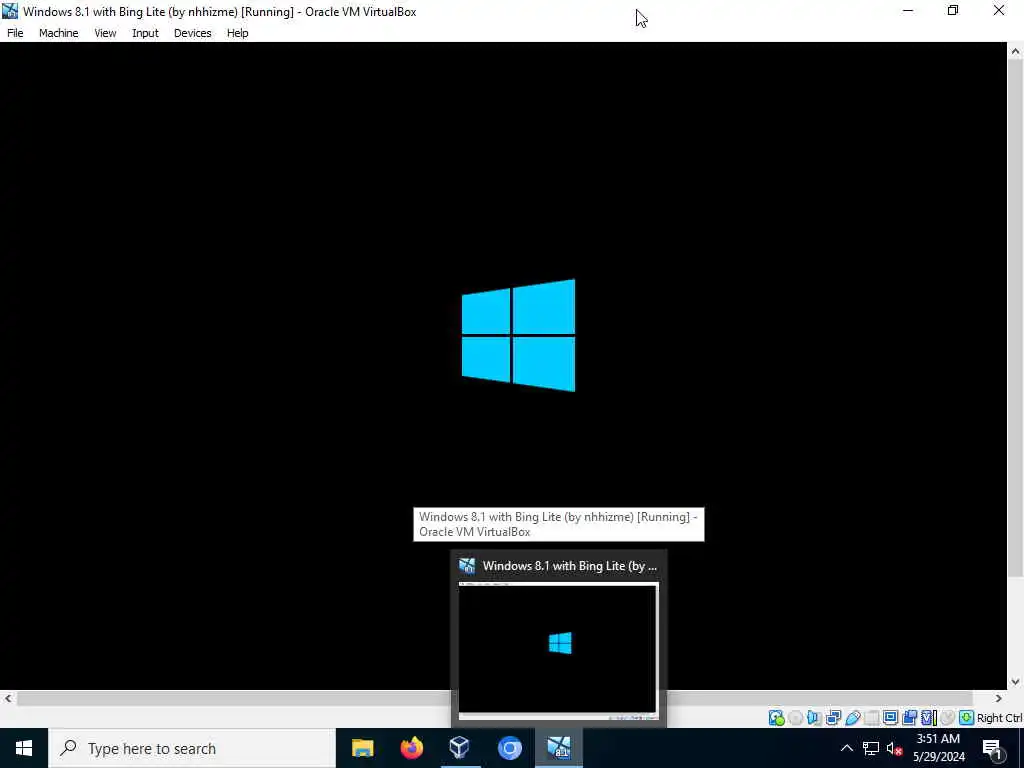Click the Windows logo inside the VM screen
This screenshot has width=1024, height=768.
click(519, 335)
